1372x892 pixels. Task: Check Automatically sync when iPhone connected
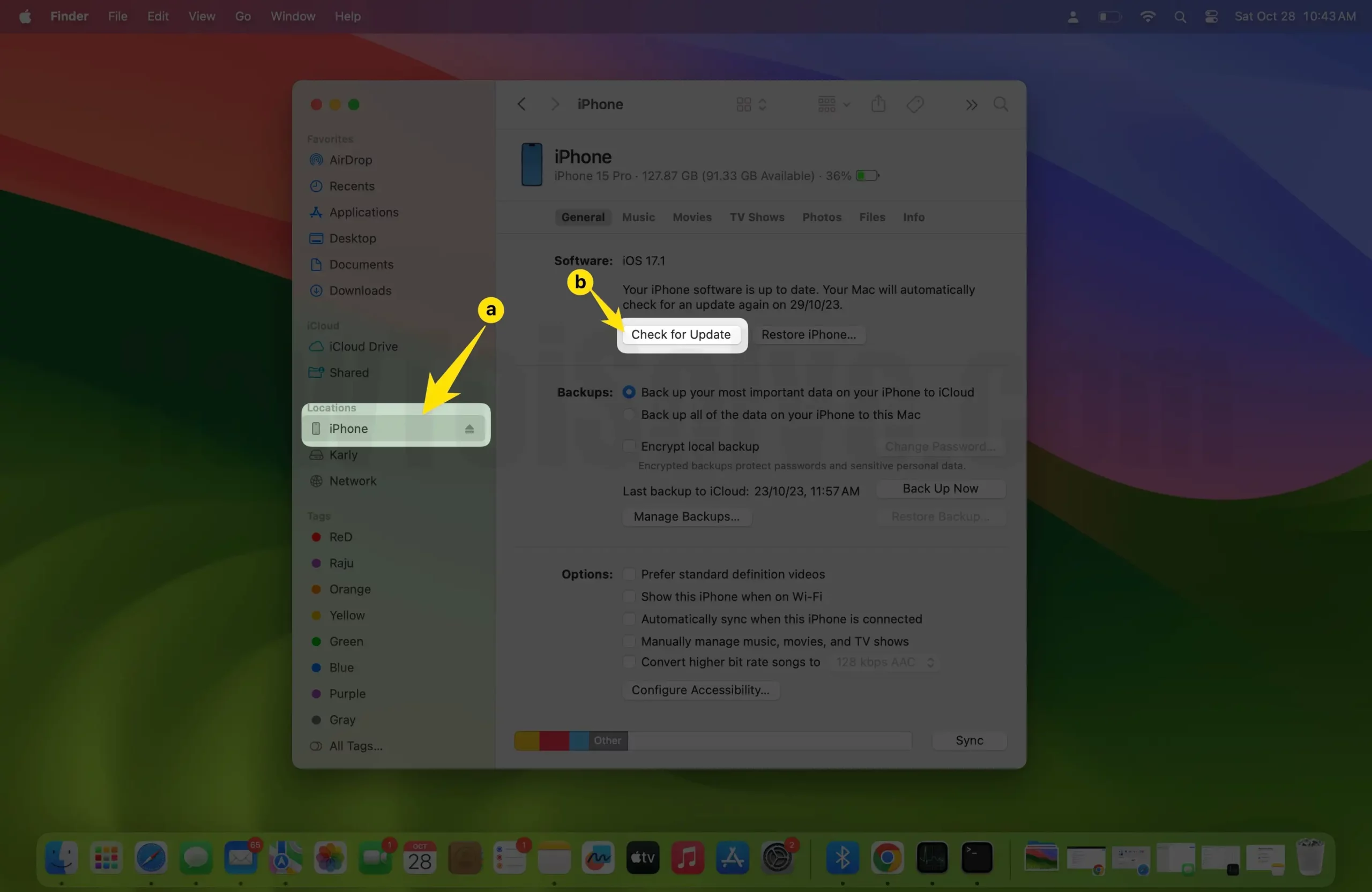[x=629, y=619]
